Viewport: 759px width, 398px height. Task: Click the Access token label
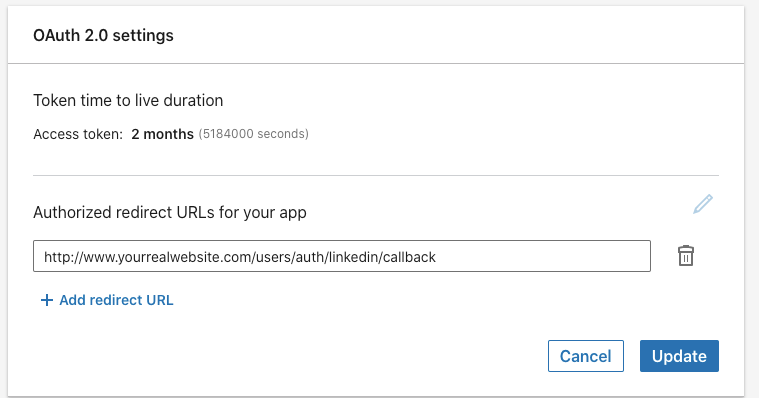[x=78, y=134]
